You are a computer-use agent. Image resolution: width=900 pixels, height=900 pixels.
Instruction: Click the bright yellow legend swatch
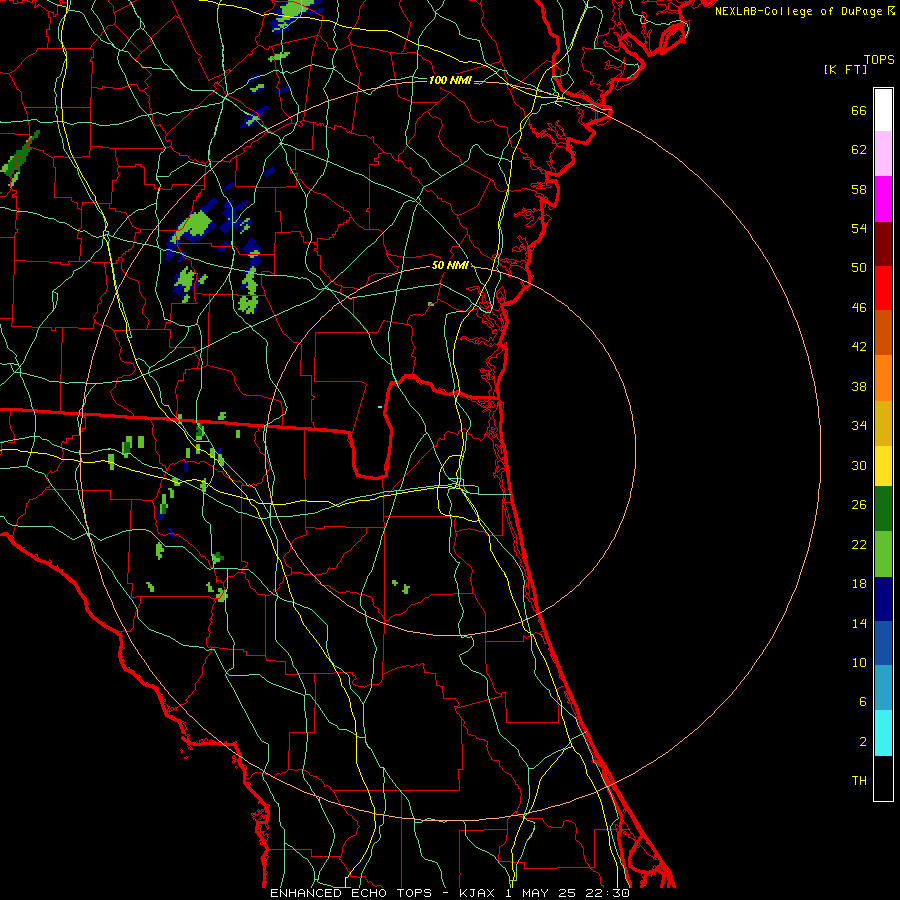[x=883, y=466]
